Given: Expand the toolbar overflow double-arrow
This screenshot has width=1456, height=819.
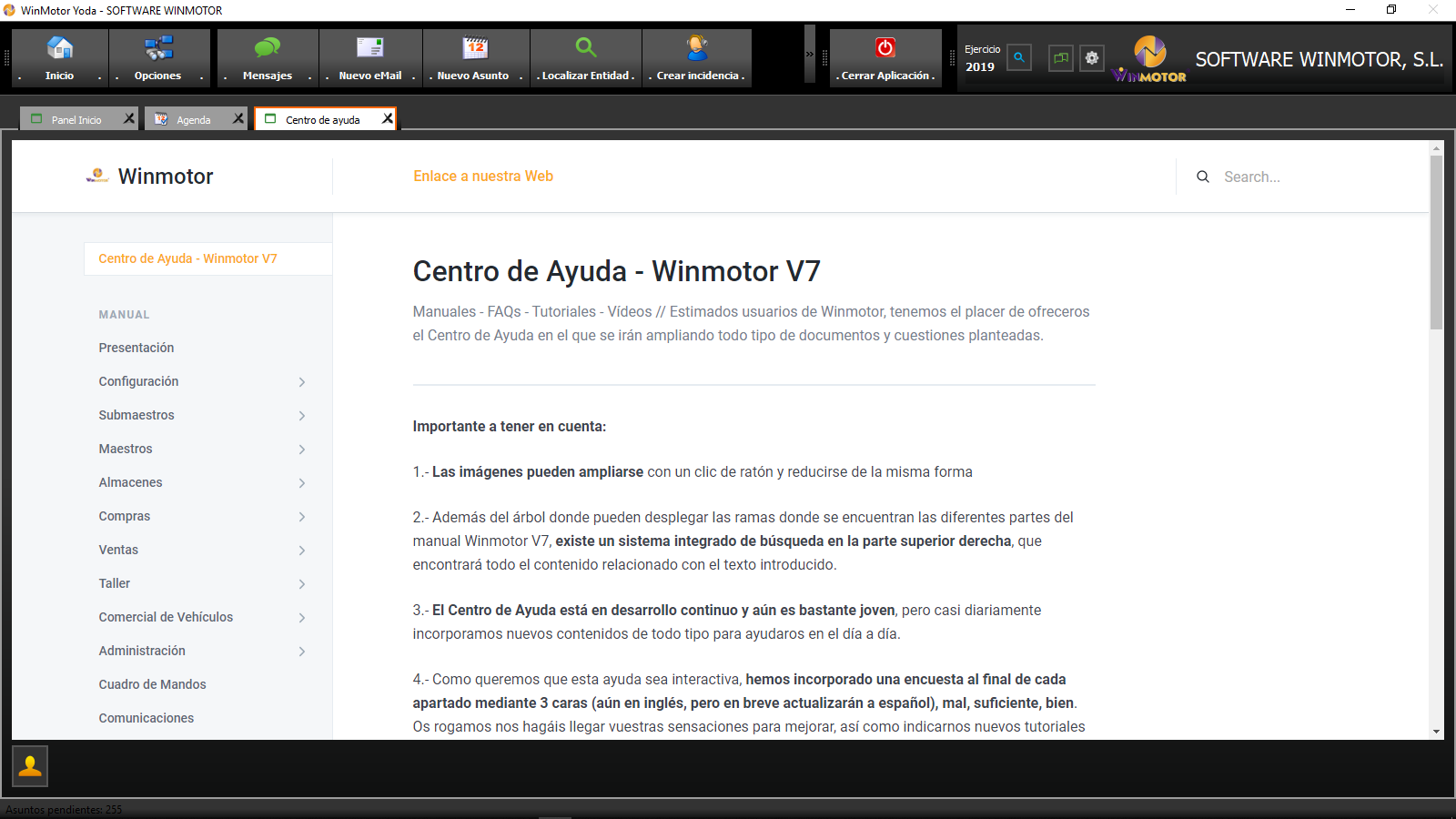Looking at the screenshot, I should pyautogui.click(x=810, y=55).
